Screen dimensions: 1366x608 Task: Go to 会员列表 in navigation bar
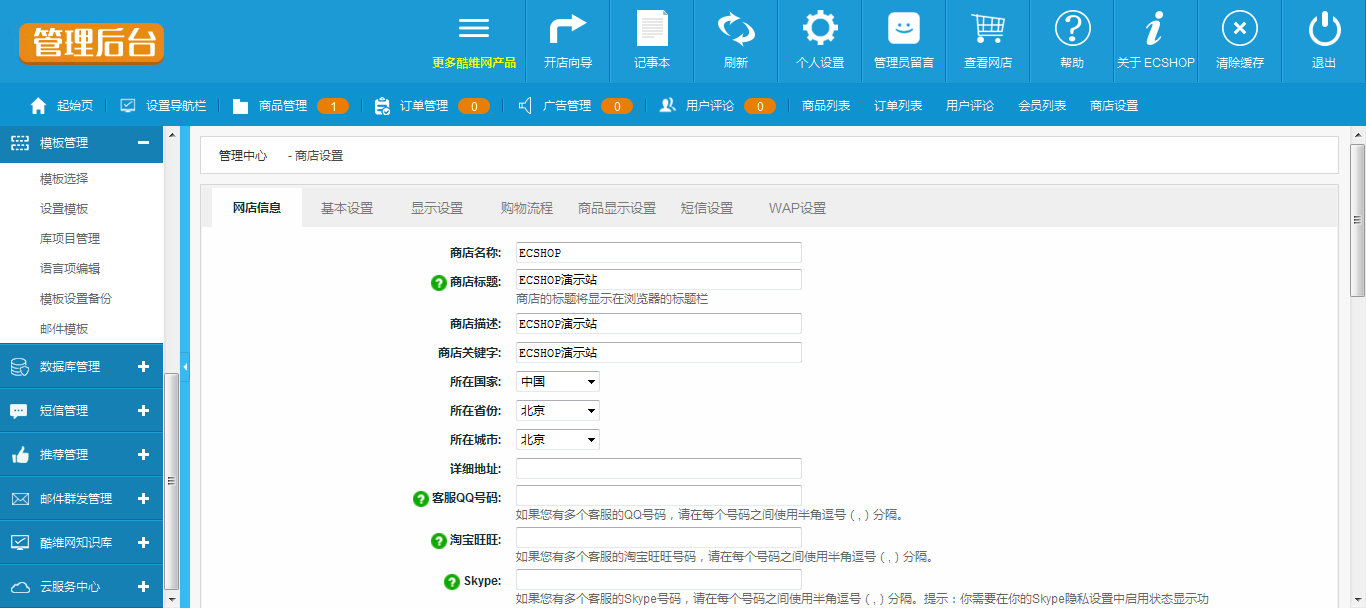point(1042,105)
